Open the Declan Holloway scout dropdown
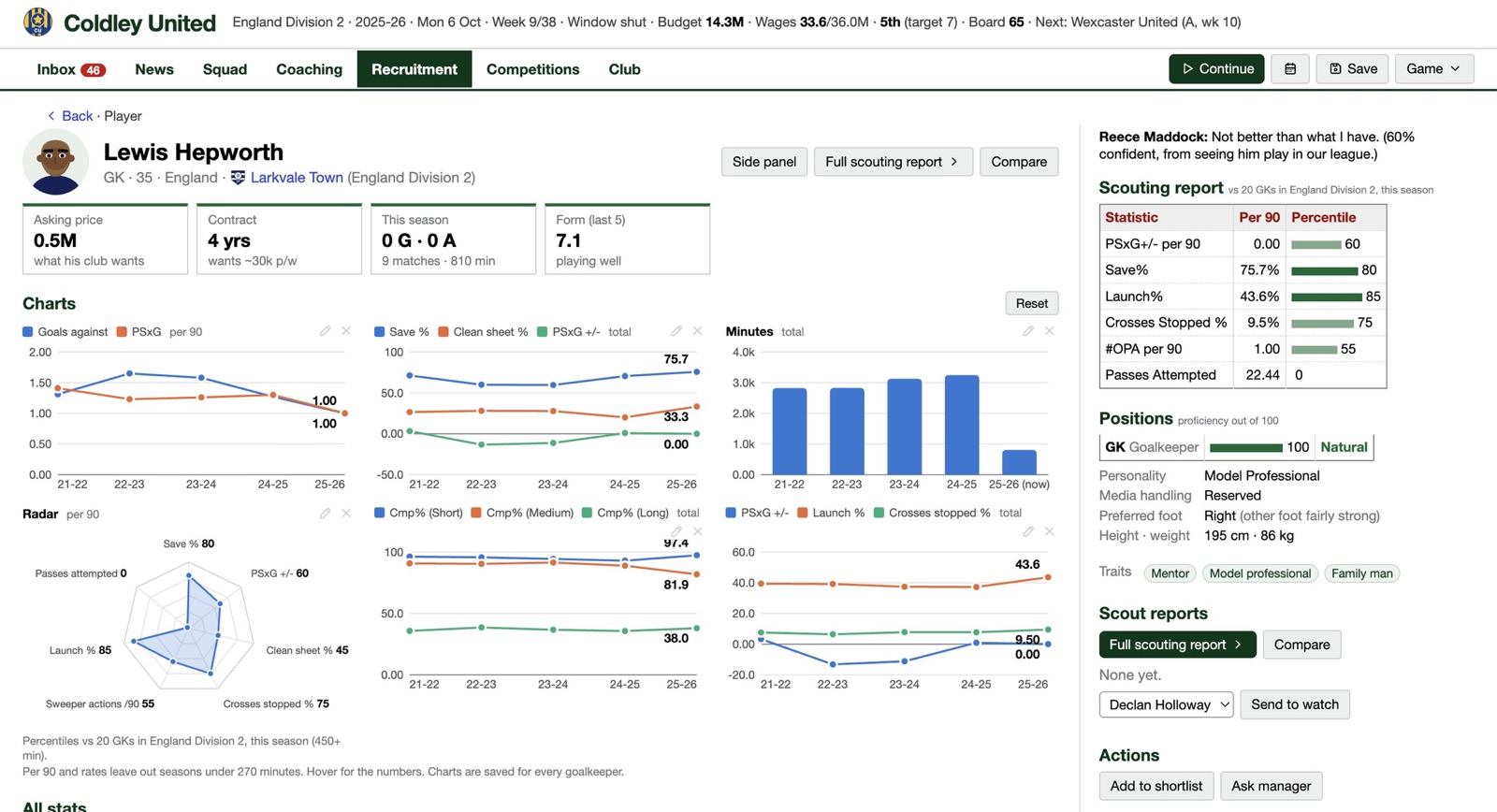 point(1166,704)
